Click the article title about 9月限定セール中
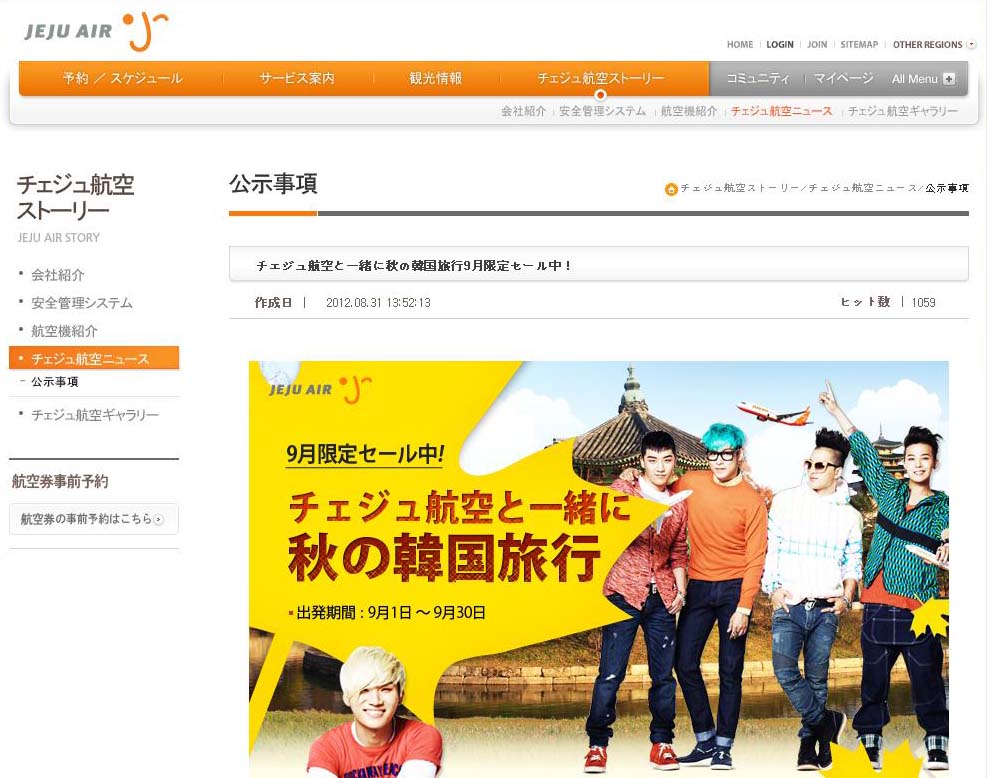The height and width of the screenshot is (778, 987). coord(414,266)
